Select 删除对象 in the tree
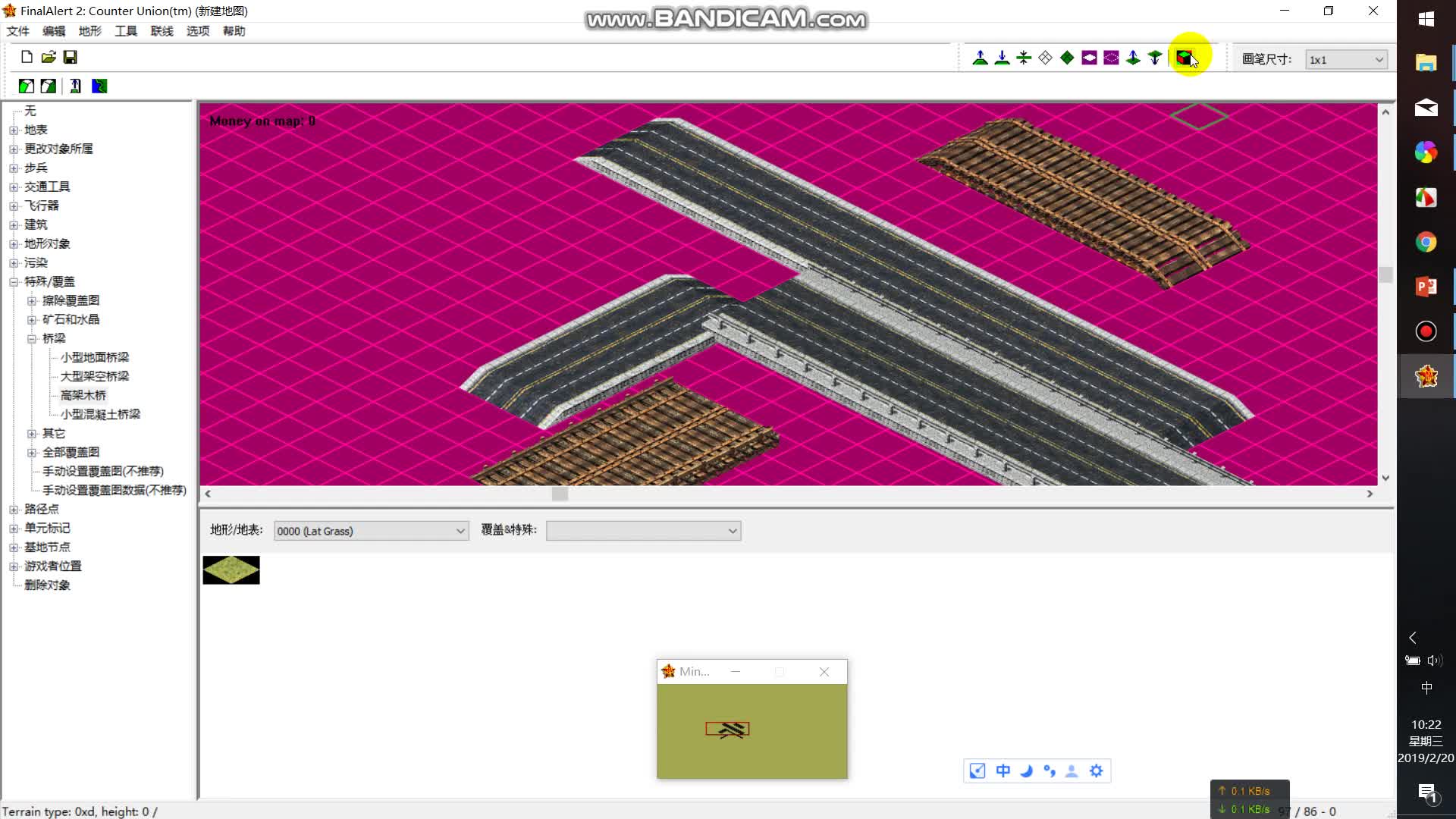Image resolution: width=1456 pixels, height=819 pixels. pos(47,585)
